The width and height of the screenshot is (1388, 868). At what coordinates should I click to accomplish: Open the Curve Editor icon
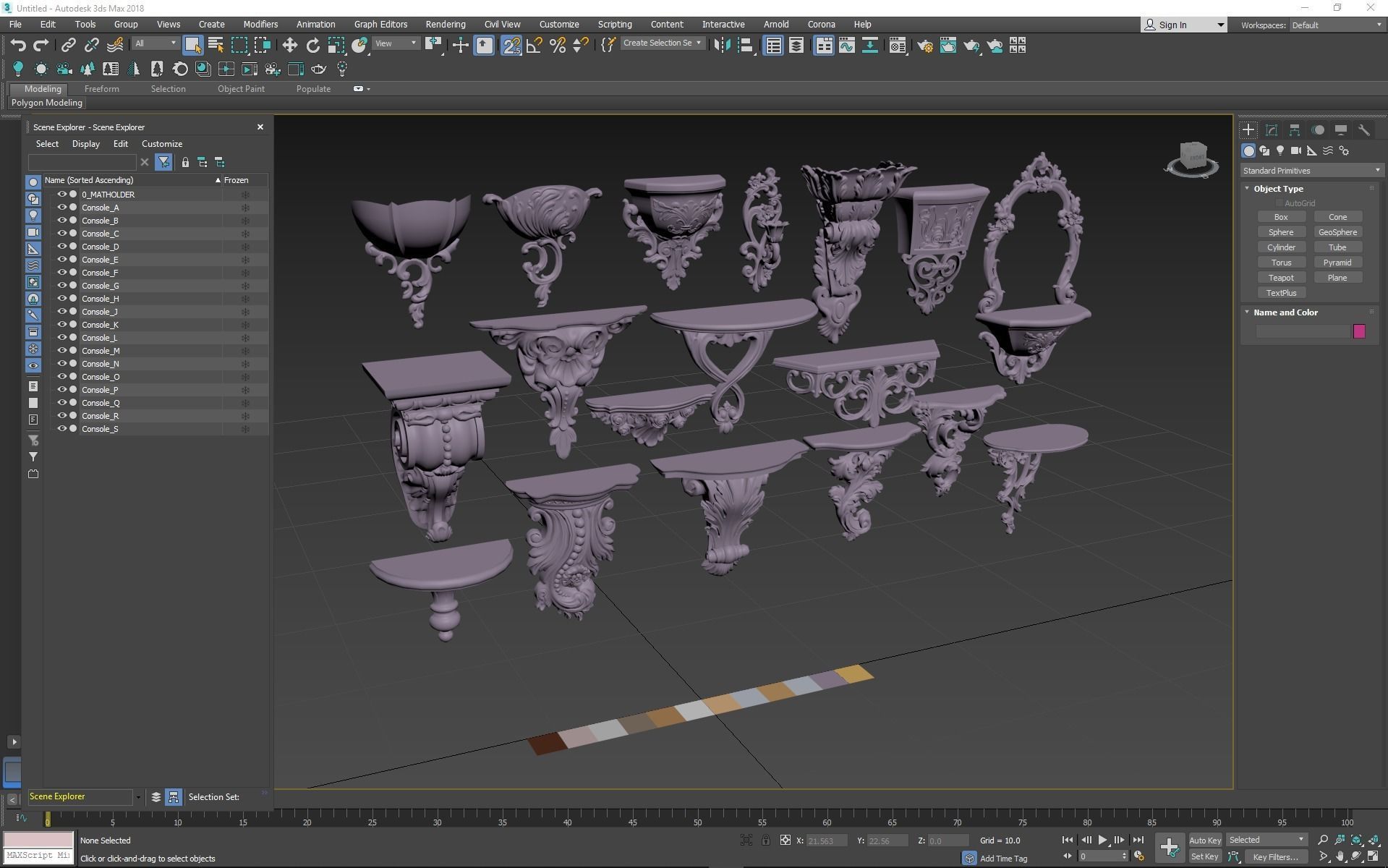(847, 46)
